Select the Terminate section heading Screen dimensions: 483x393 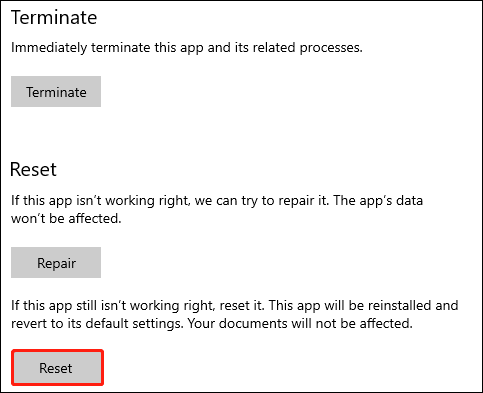click(54, 17)
